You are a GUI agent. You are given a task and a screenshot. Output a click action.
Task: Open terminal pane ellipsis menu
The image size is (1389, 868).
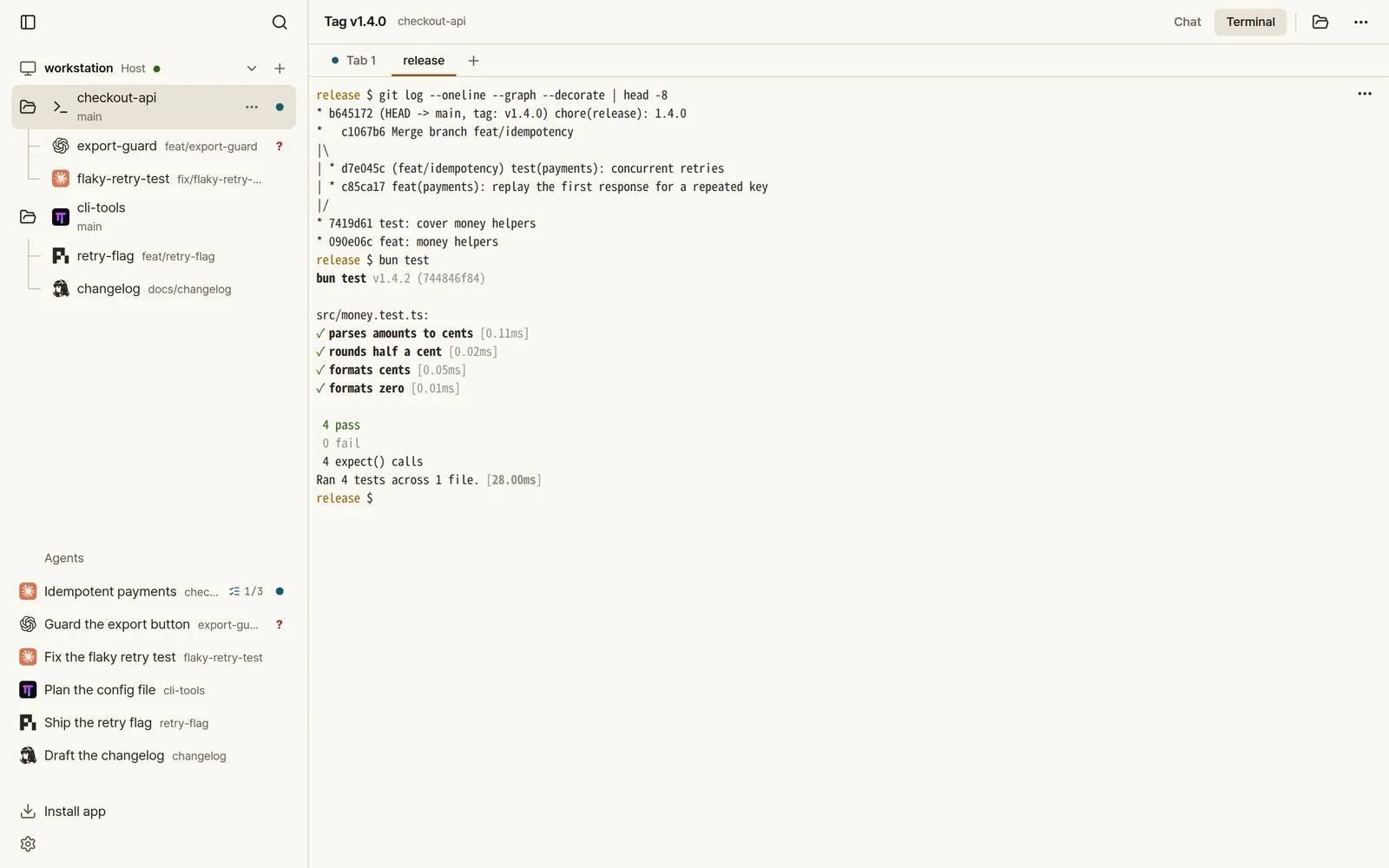[1365, 94]
